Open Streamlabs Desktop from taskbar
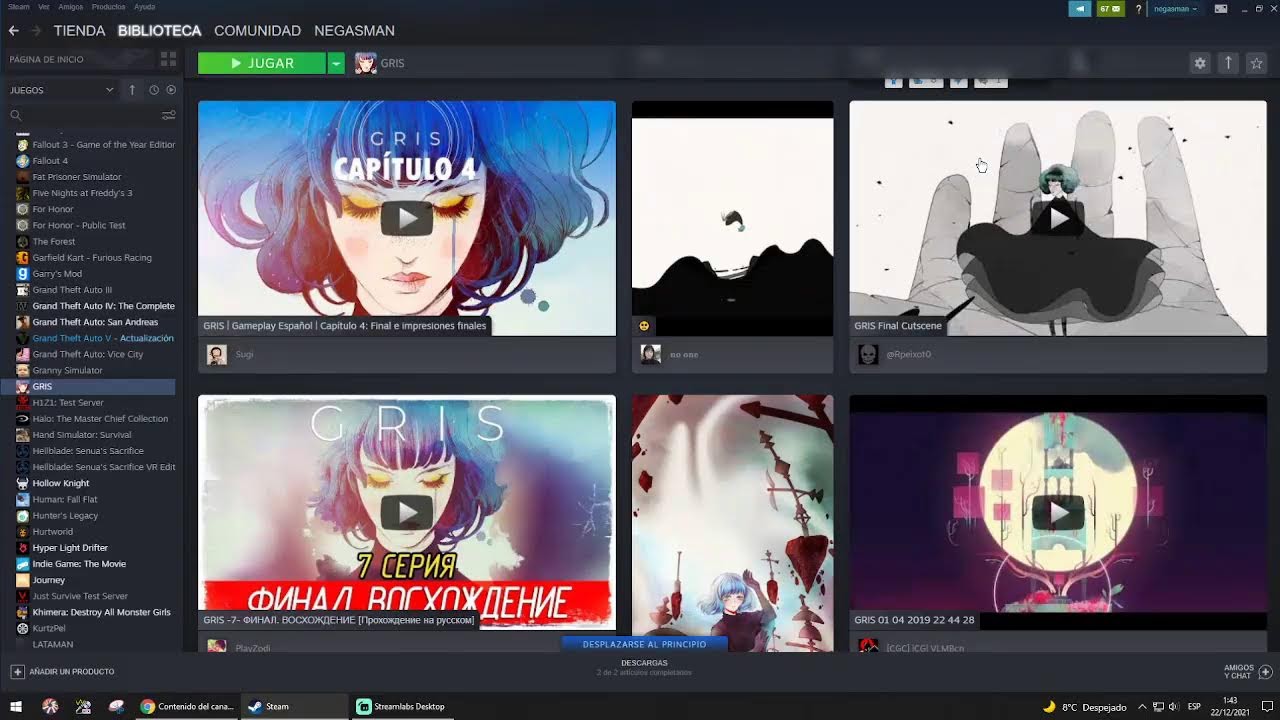Viewport: 1280px width, 720px height. coord(401,706)
